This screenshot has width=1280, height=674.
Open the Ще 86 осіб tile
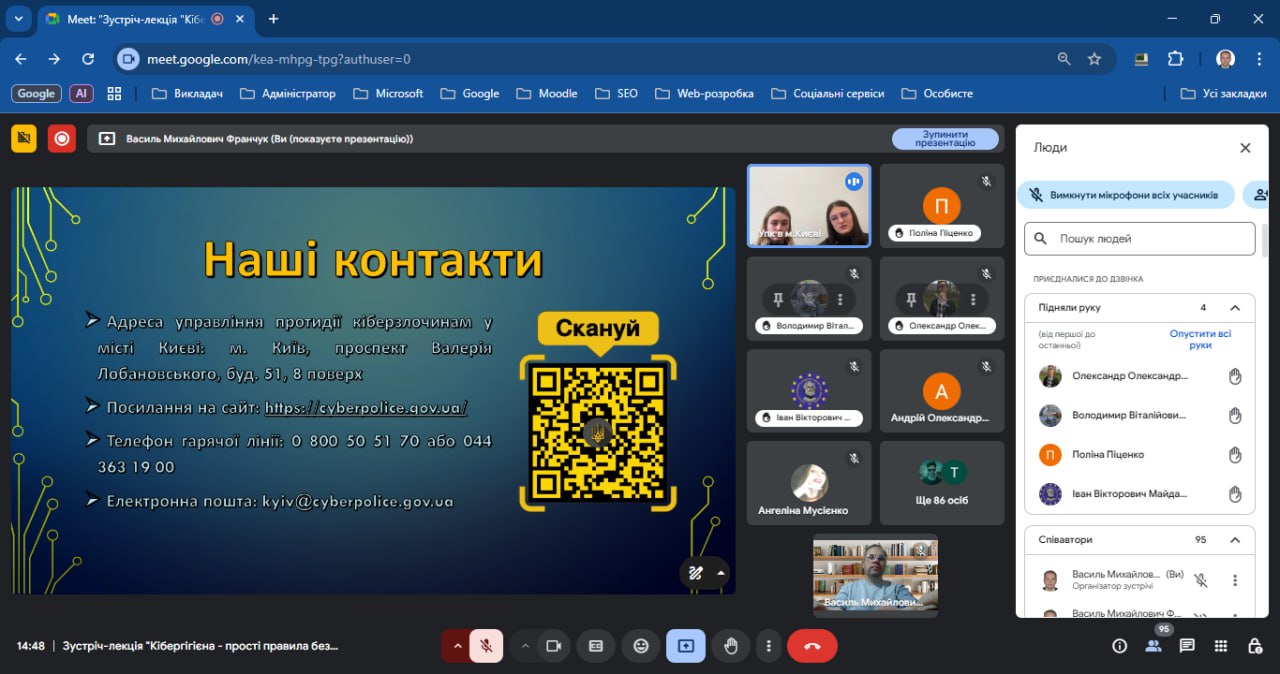pos(942,483)
